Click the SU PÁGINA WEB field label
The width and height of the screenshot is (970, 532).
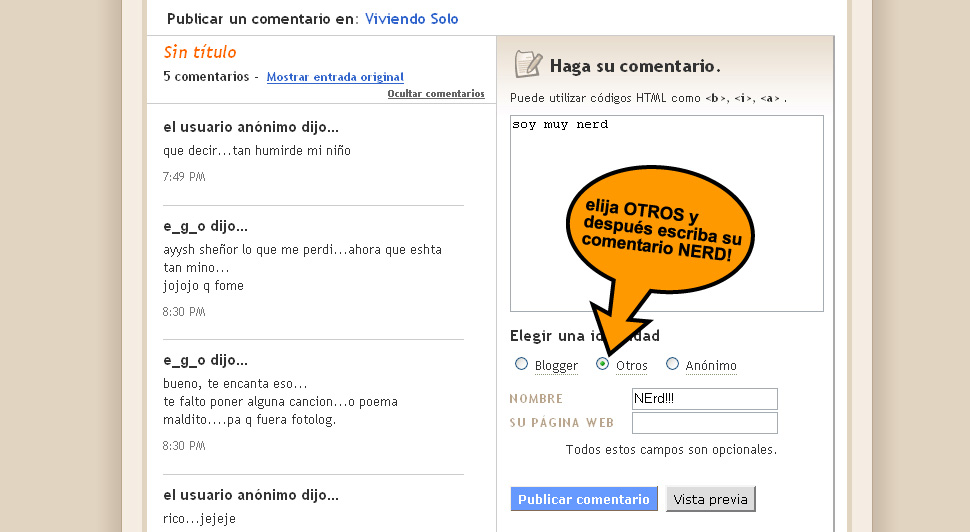pyautogui.click(x=562, y=423)
